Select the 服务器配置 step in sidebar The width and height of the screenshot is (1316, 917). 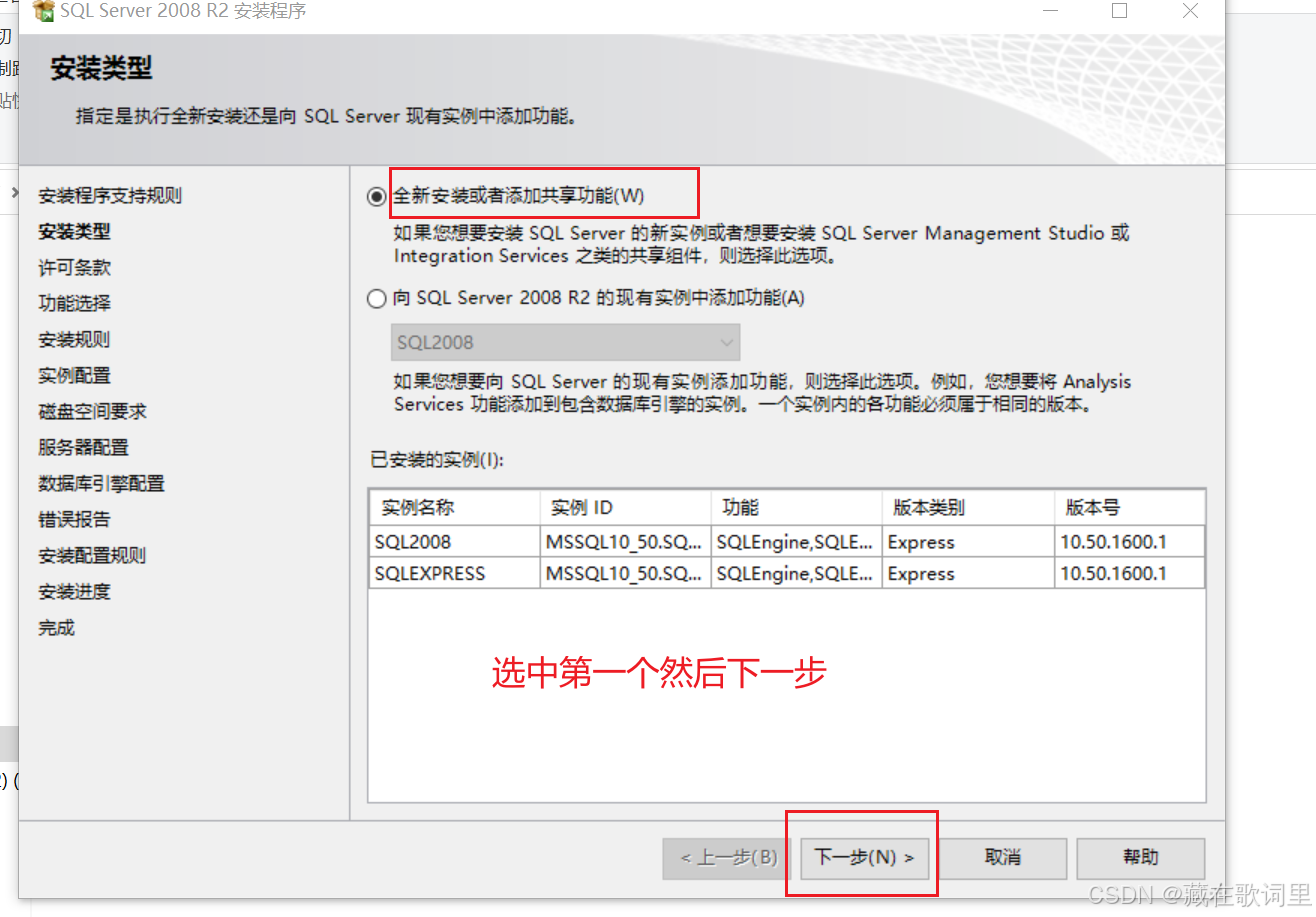click(x=83, y=447)
